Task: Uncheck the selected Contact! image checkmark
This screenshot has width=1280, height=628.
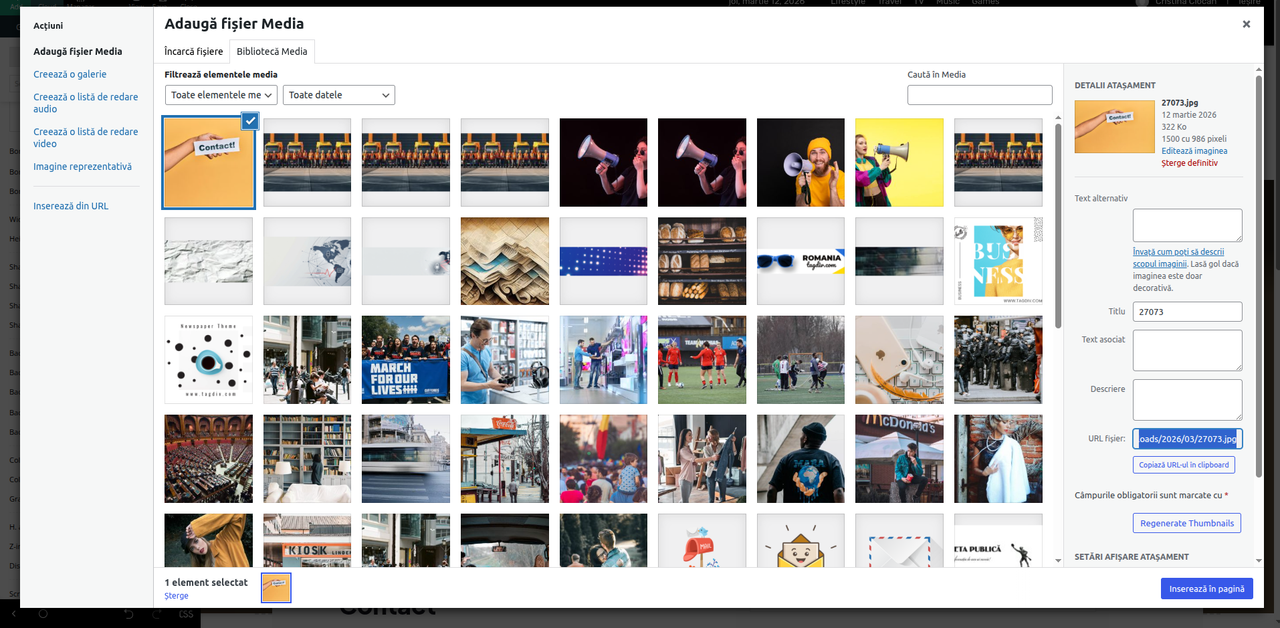Action: pos(250,121)
